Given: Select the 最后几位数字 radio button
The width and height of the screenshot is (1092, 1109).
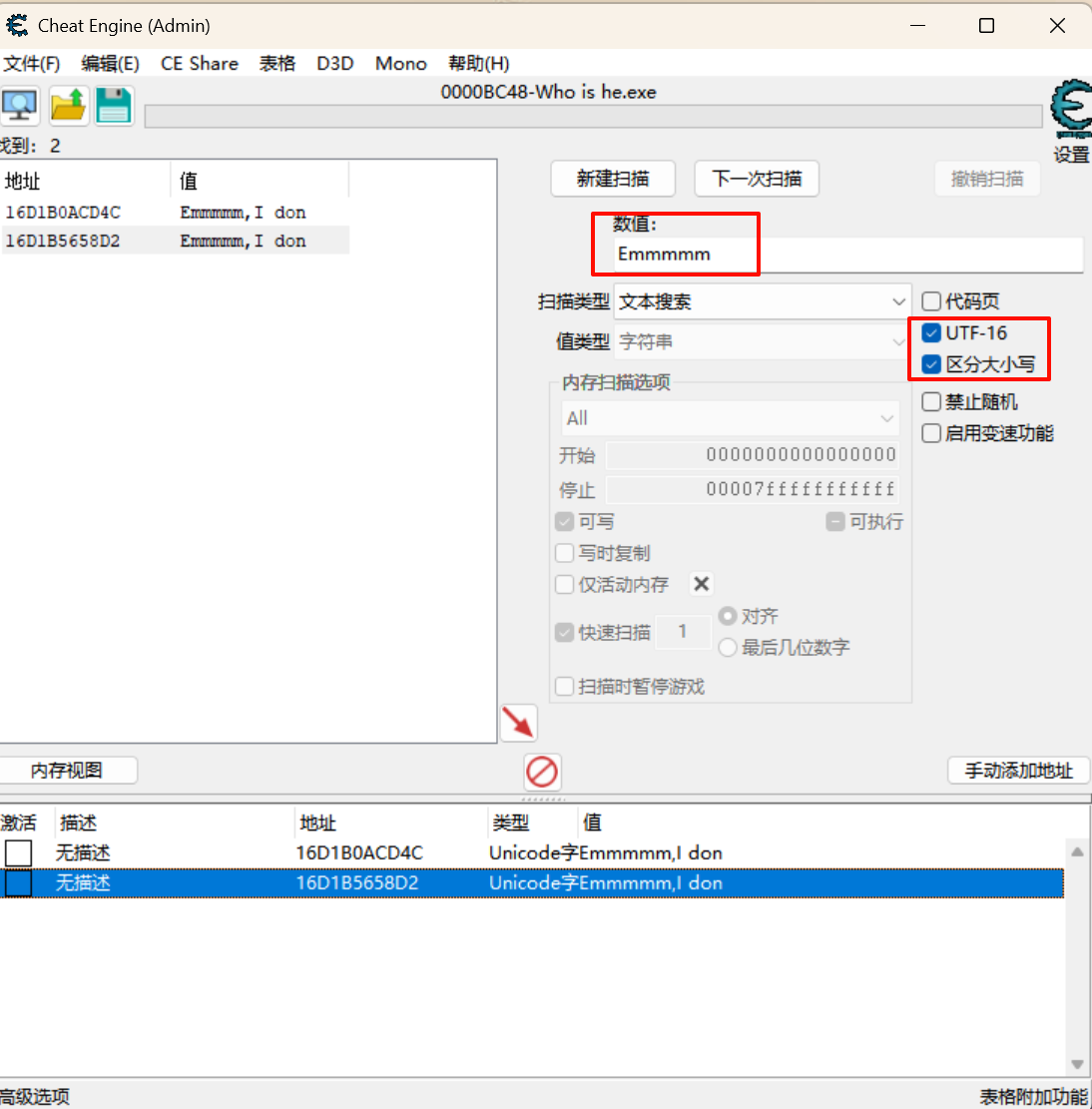Looking at the screenshot, I should tap(728, 647).
